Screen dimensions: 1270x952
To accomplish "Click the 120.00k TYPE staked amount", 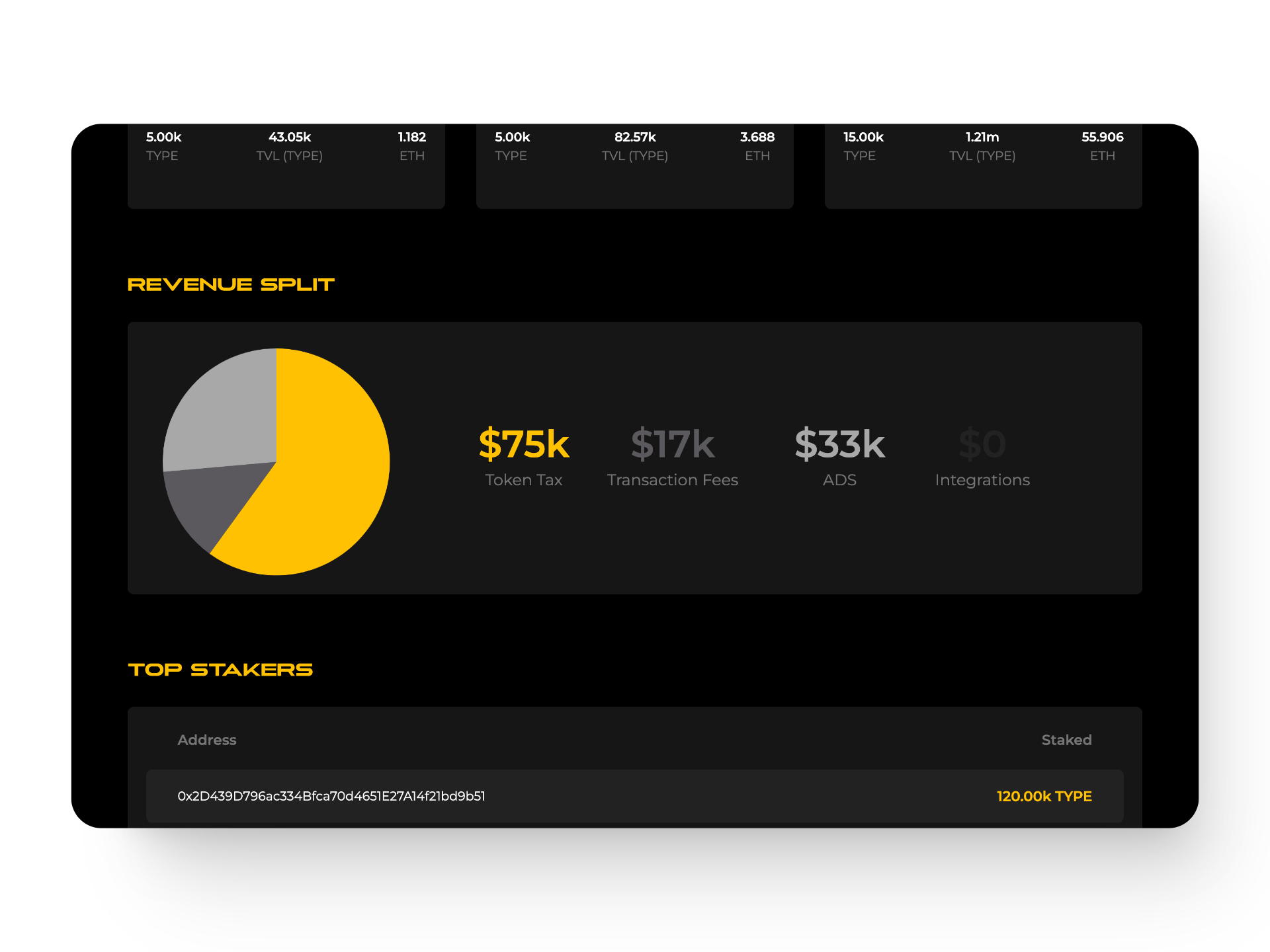I will (x=1044, y=796).
